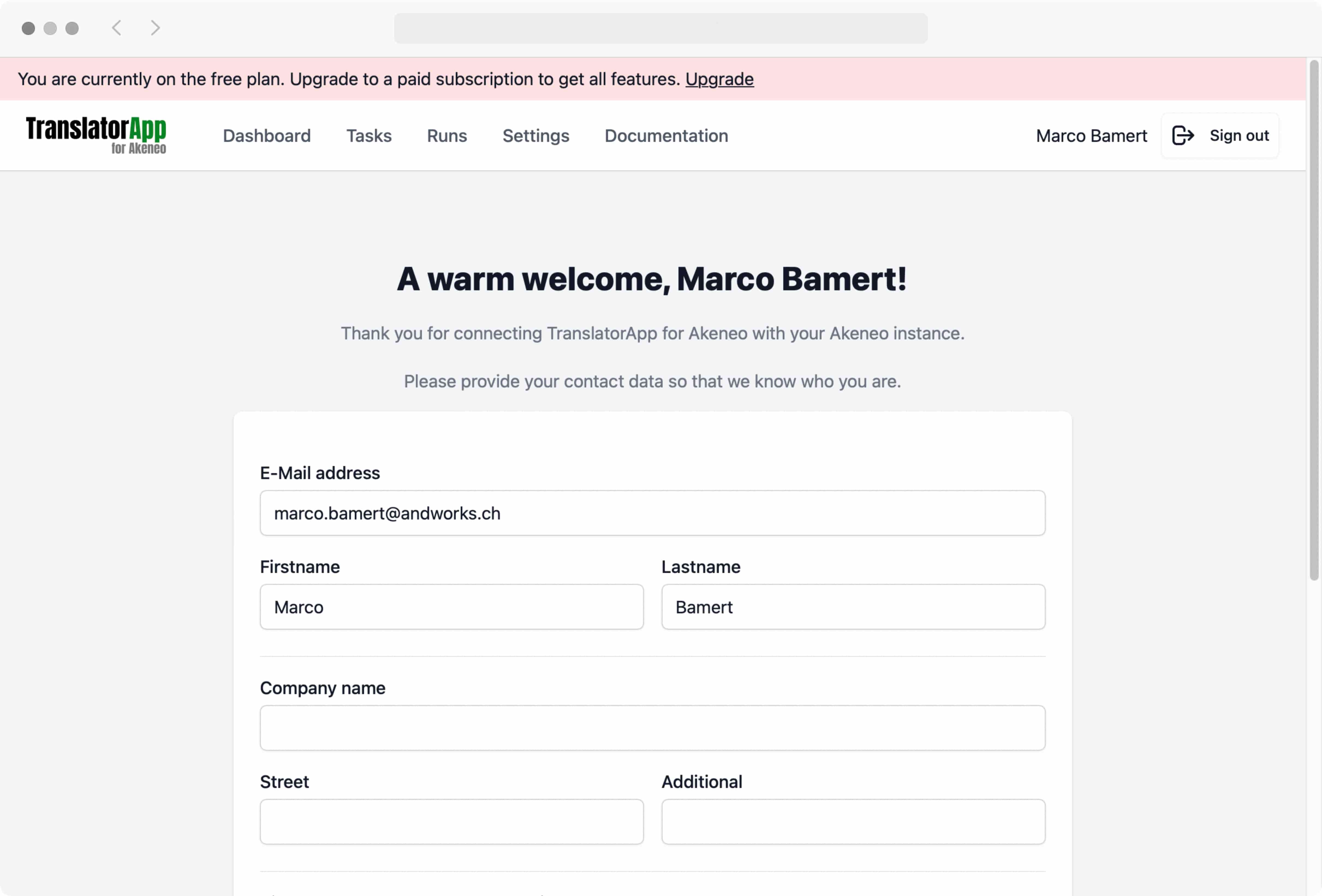Click the Marco Bamert account name
The width and height of the screenshot is (1322, 896).
[x=1091, y=135]
